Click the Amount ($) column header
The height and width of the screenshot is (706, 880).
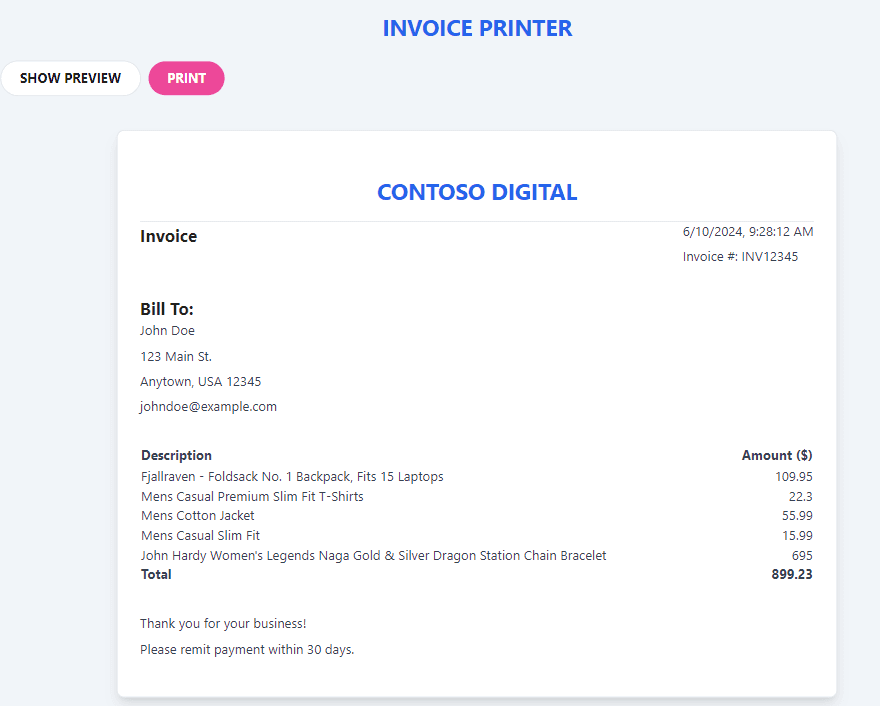coord(777,455)
